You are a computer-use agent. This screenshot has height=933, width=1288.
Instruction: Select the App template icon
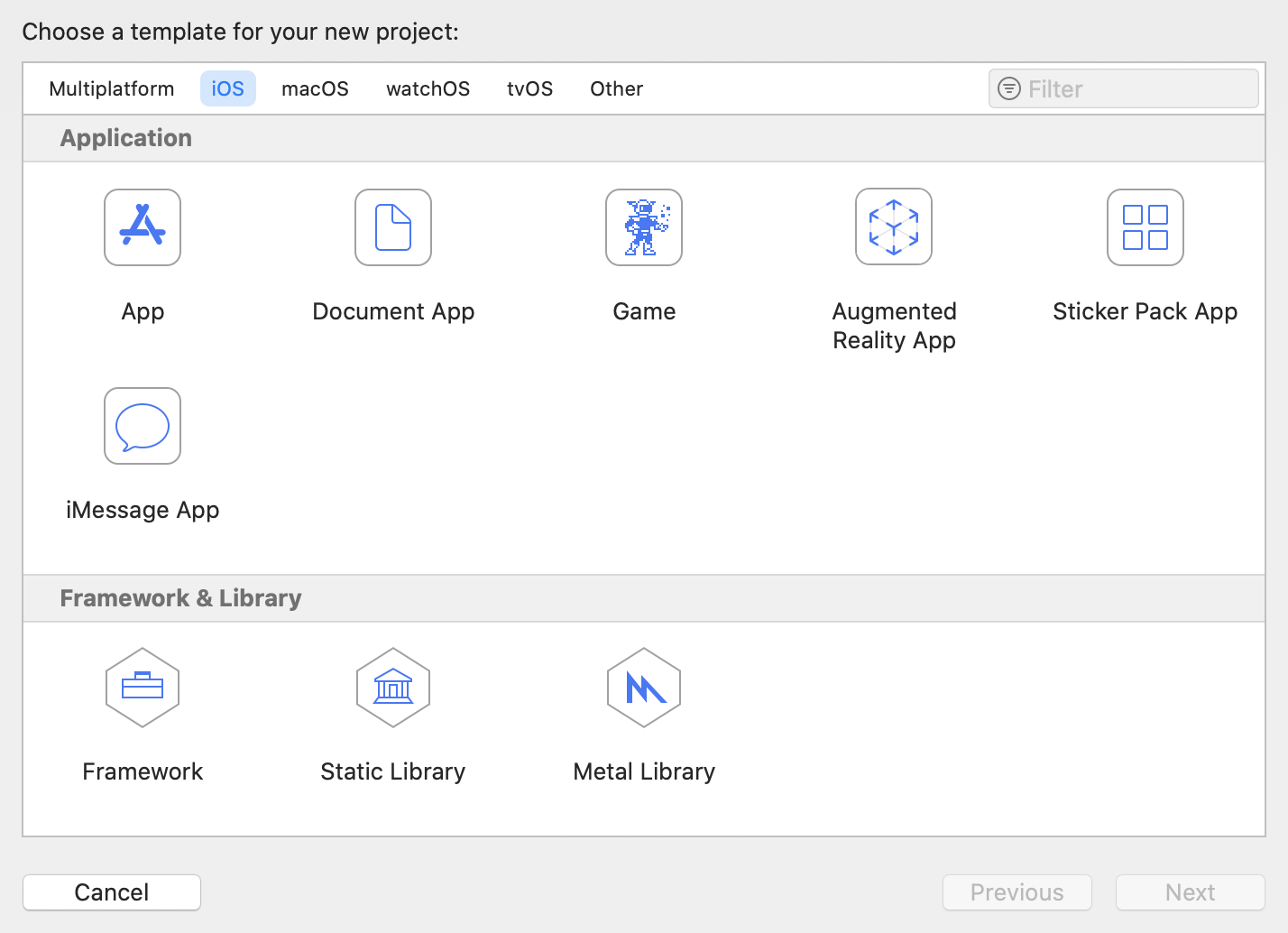coord(143,227)
